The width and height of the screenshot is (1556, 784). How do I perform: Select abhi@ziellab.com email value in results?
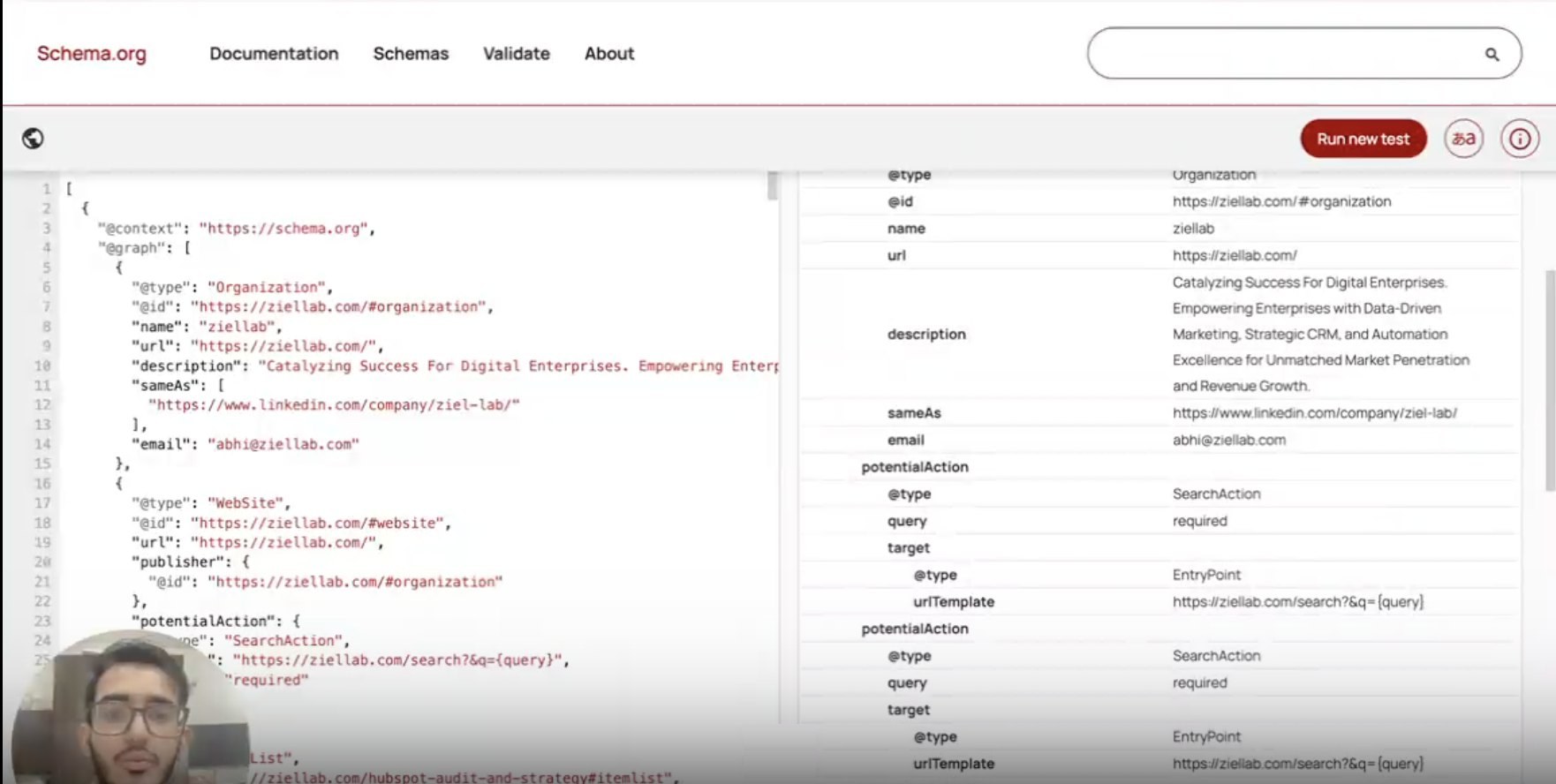pyautogui.click(x=1228, y=440)
